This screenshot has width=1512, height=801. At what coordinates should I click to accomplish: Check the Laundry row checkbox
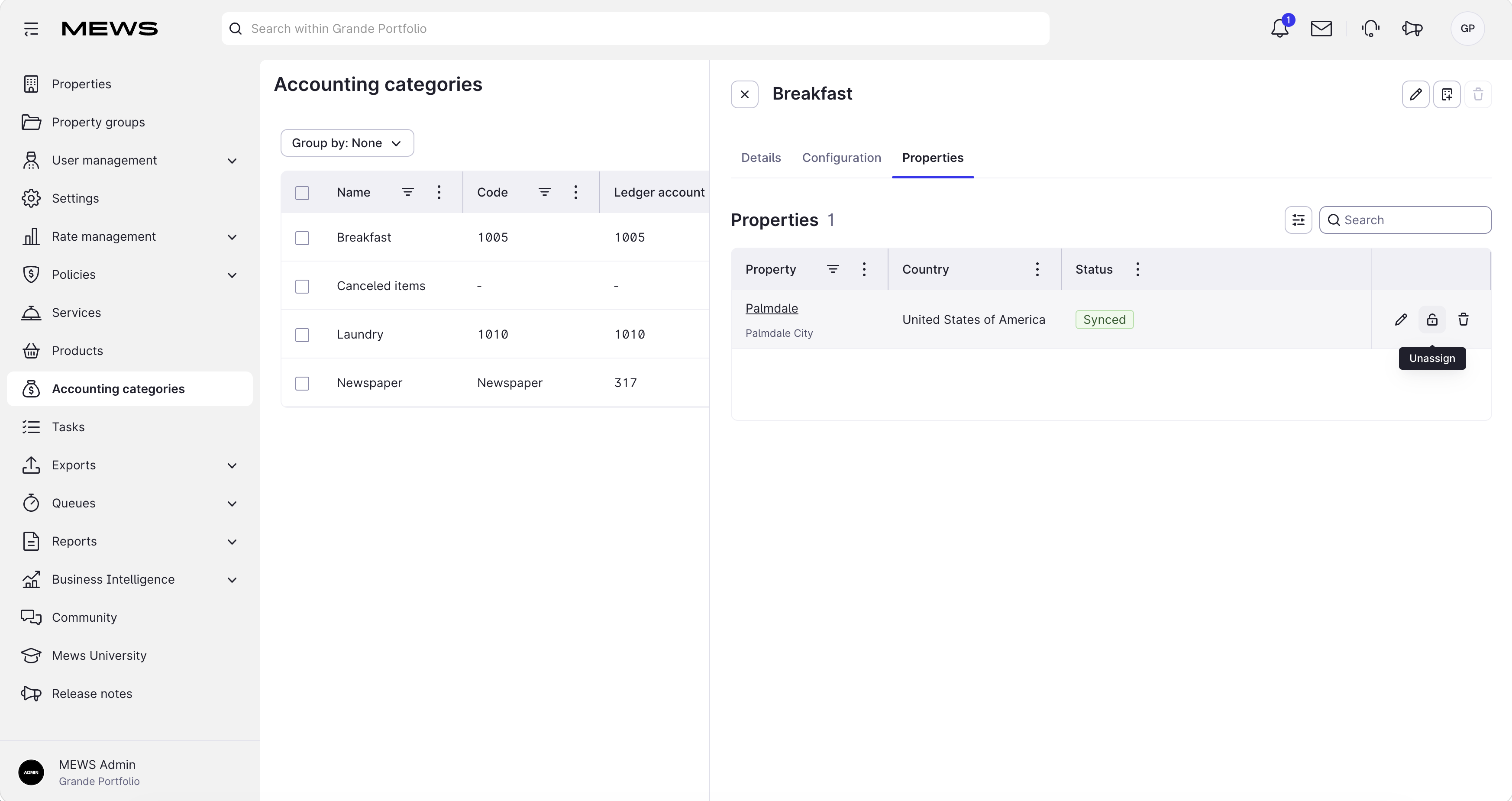coord(302,335)
